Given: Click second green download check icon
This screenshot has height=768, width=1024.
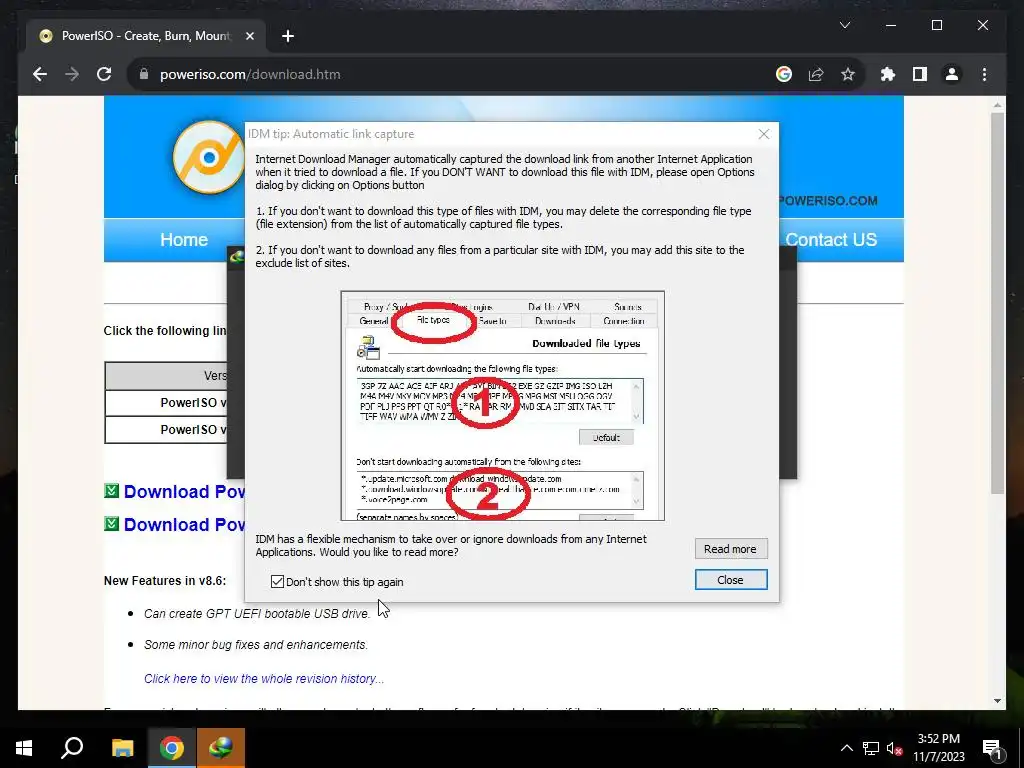Looking at the screenshot, I should pos(112,523).
